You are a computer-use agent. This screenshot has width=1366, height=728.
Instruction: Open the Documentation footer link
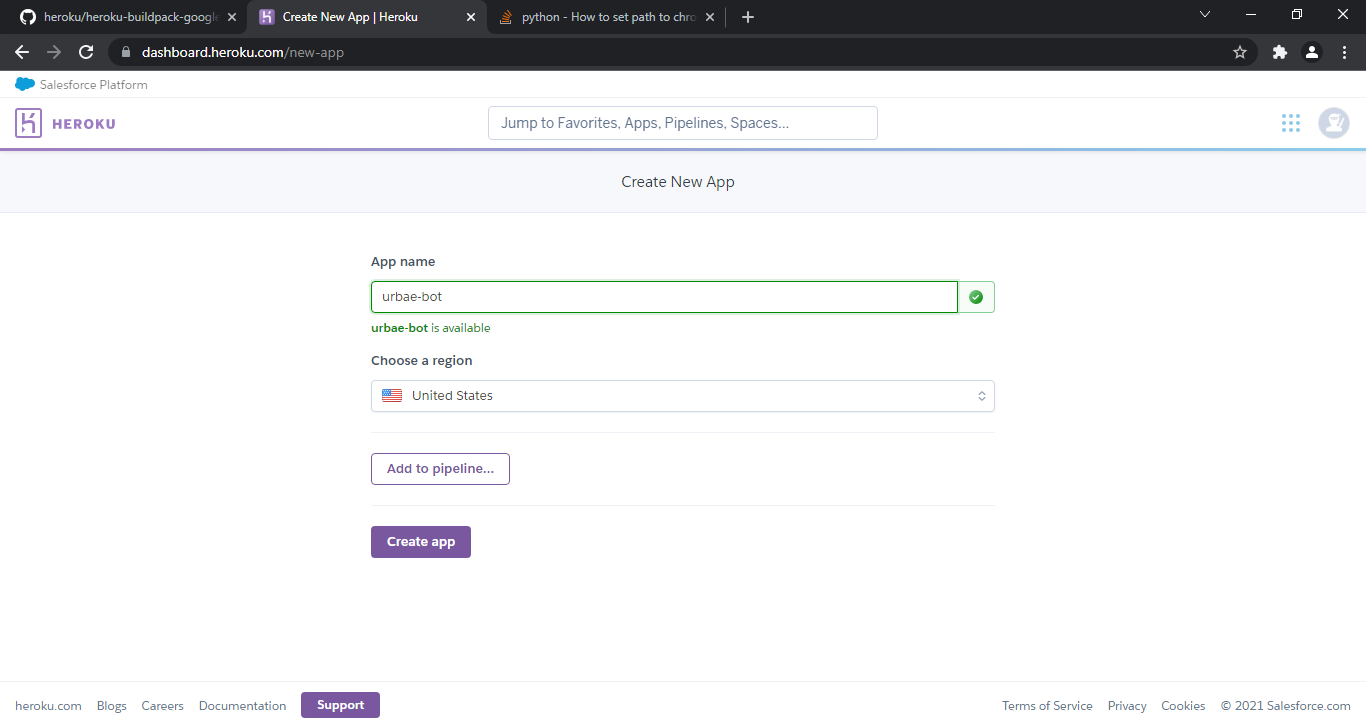[242, 706]
